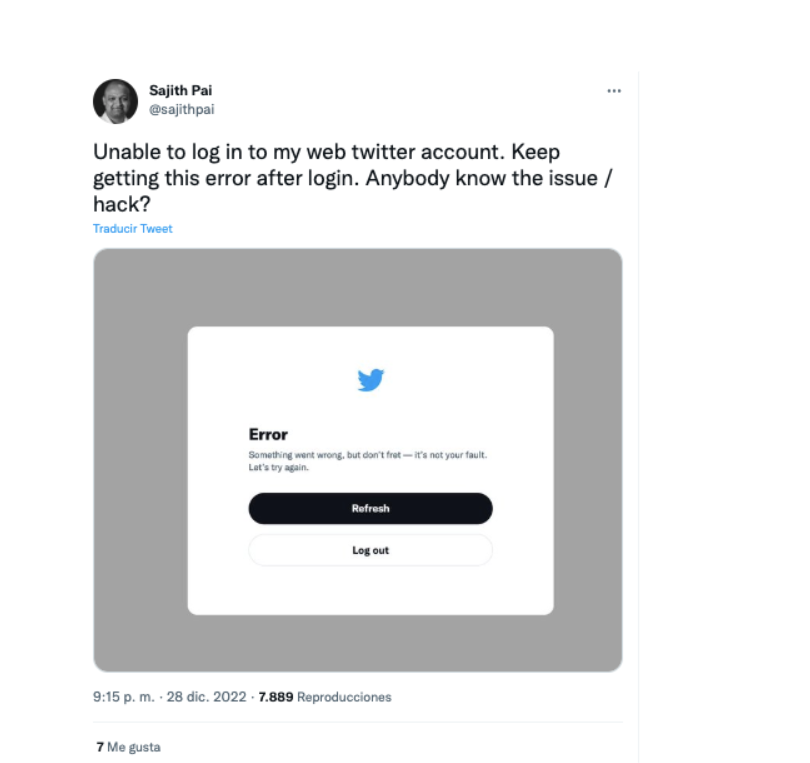Screen dimensions: 810x763
Task: Click the Traducir Tweet link
Action: 132,229
